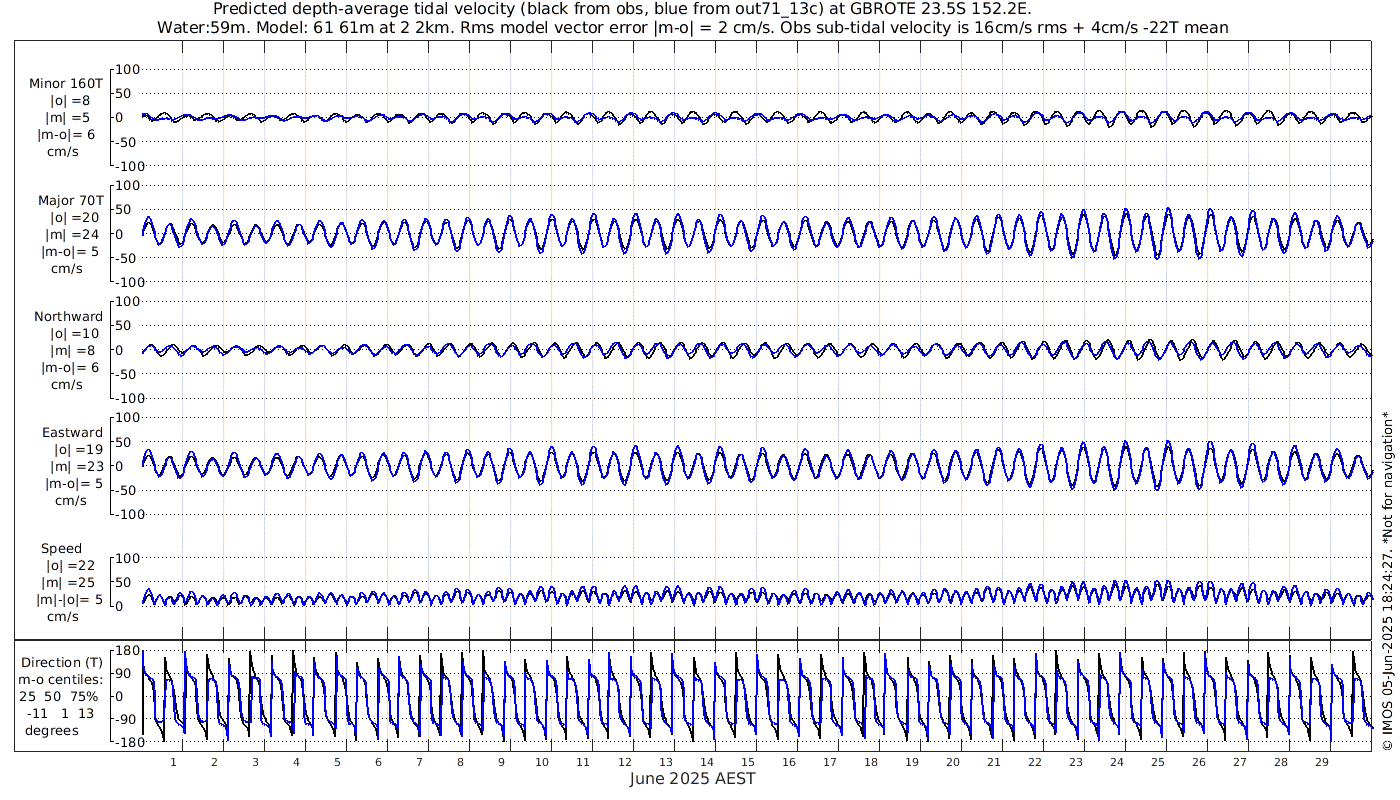Select the "Major 70T" panel label
The image size is (1400, 800).
(x=70, y=201)
